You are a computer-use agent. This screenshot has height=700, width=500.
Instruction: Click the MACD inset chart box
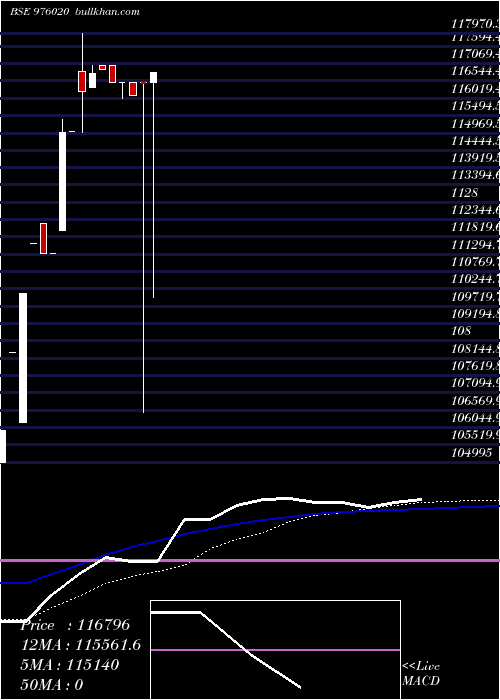click(275, 650)
